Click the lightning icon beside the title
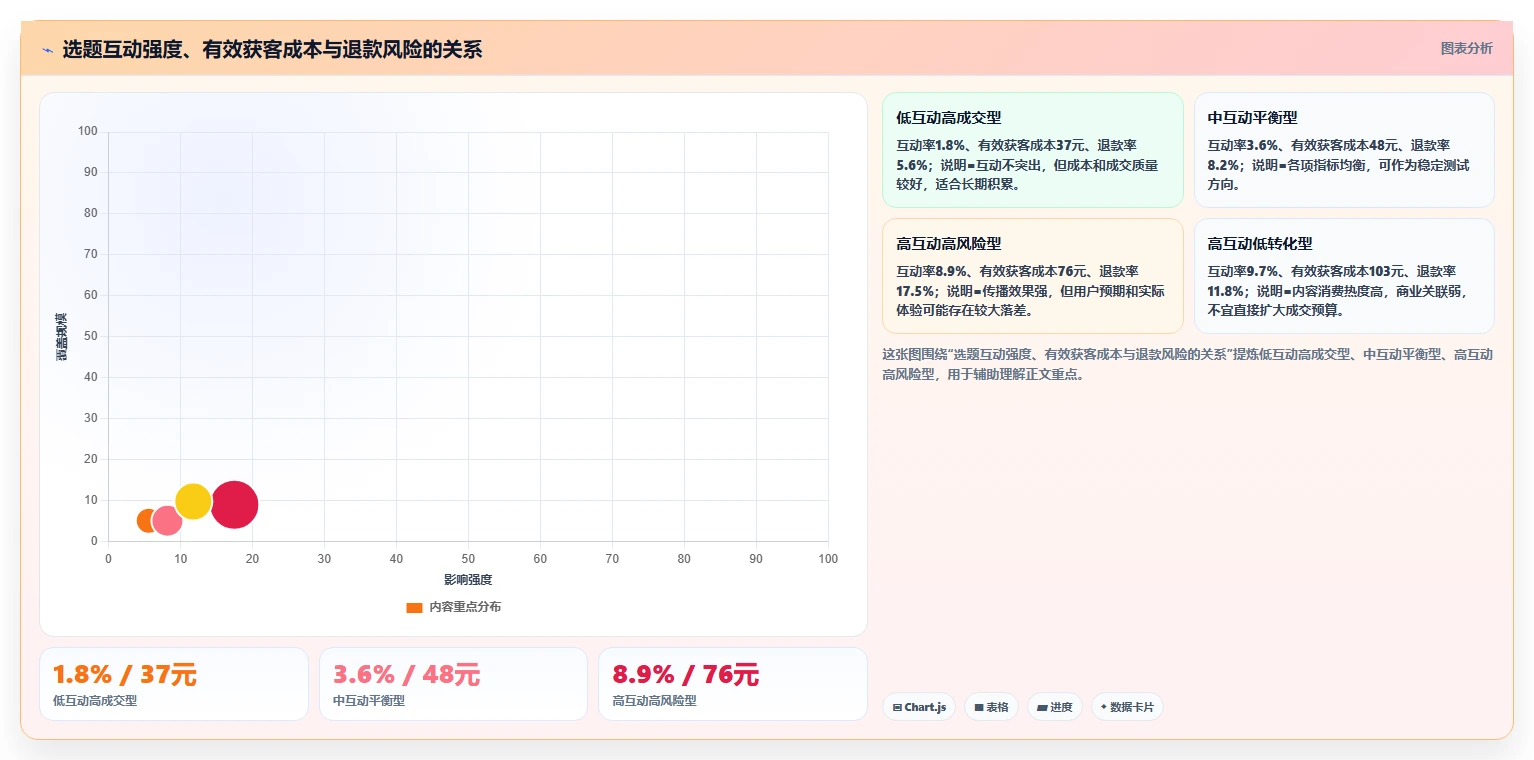 (x=47, y=50)
